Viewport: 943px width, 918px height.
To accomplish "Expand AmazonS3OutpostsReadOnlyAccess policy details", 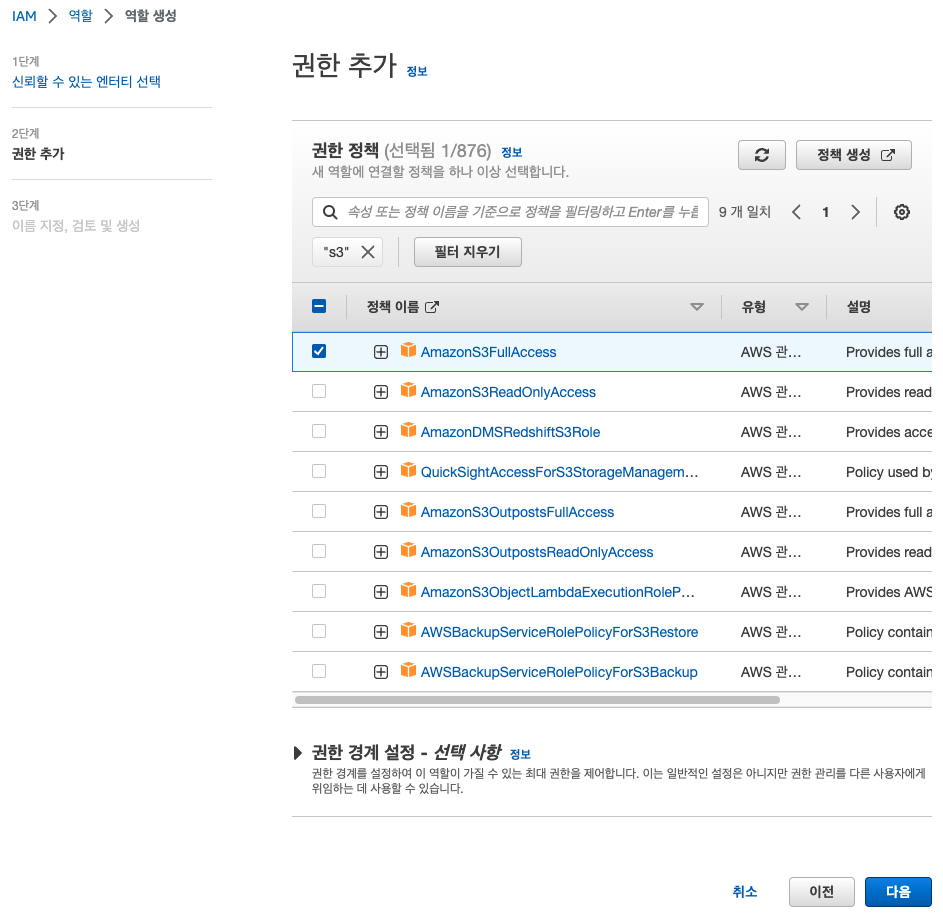I will [x=381, y=552].
